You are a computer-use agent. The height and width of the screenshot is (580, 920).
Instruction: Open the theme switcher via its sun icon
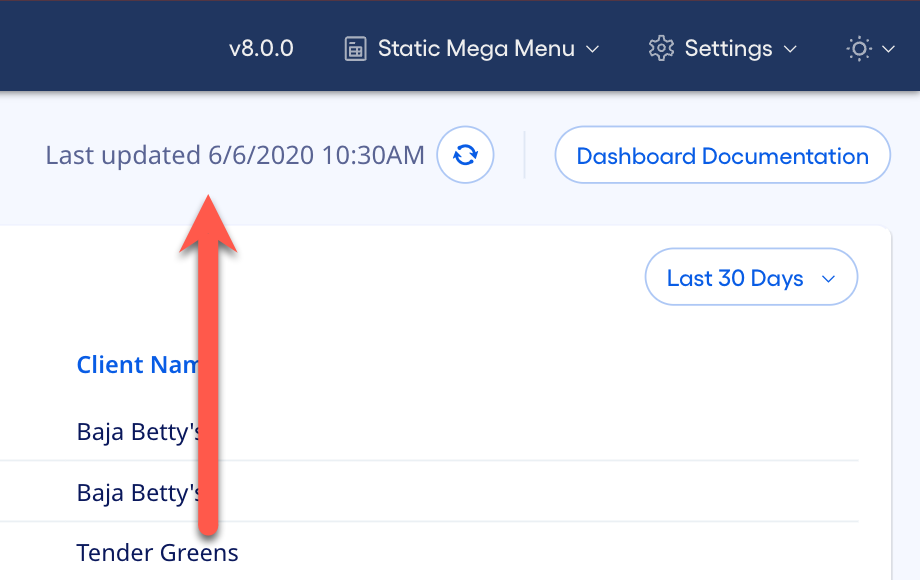(857, 47)
